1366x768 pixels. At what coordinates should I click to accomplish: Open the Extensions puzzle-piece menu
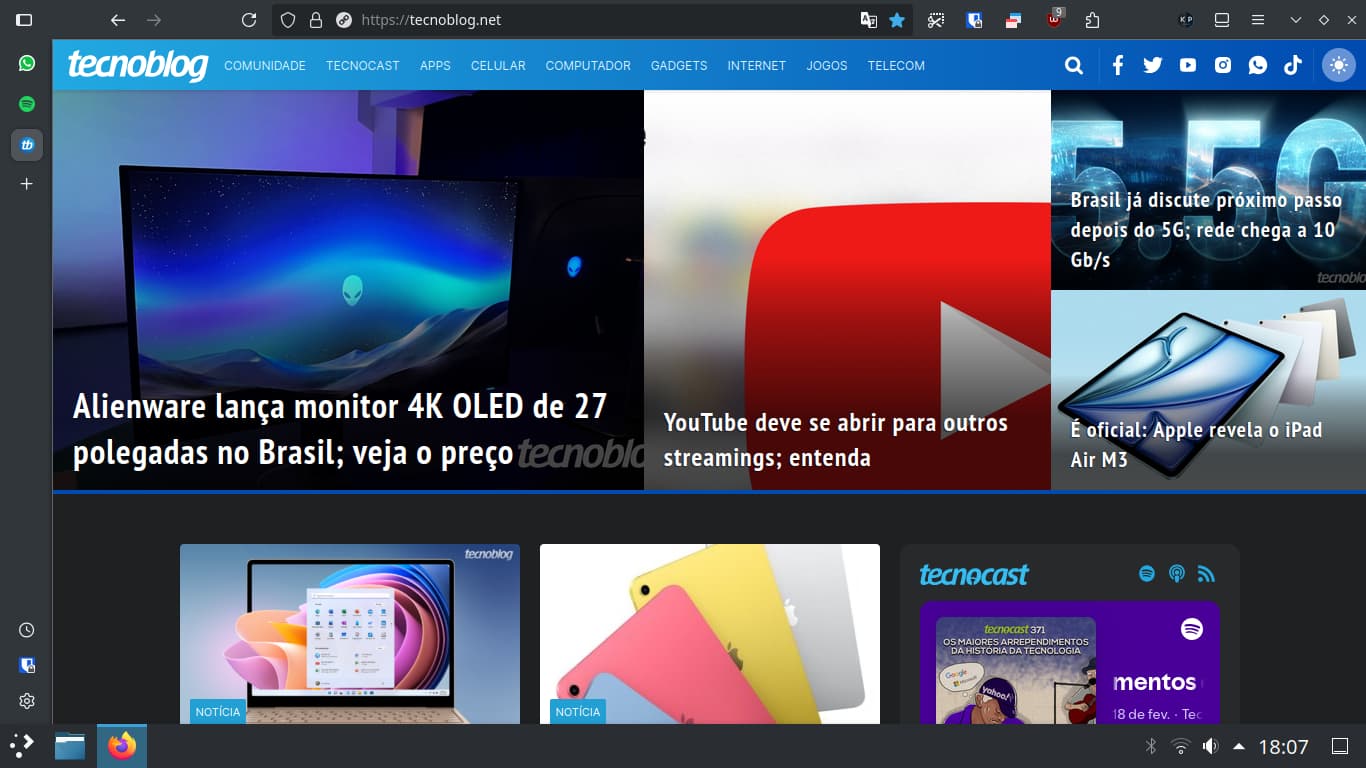tap(1092, 20)
